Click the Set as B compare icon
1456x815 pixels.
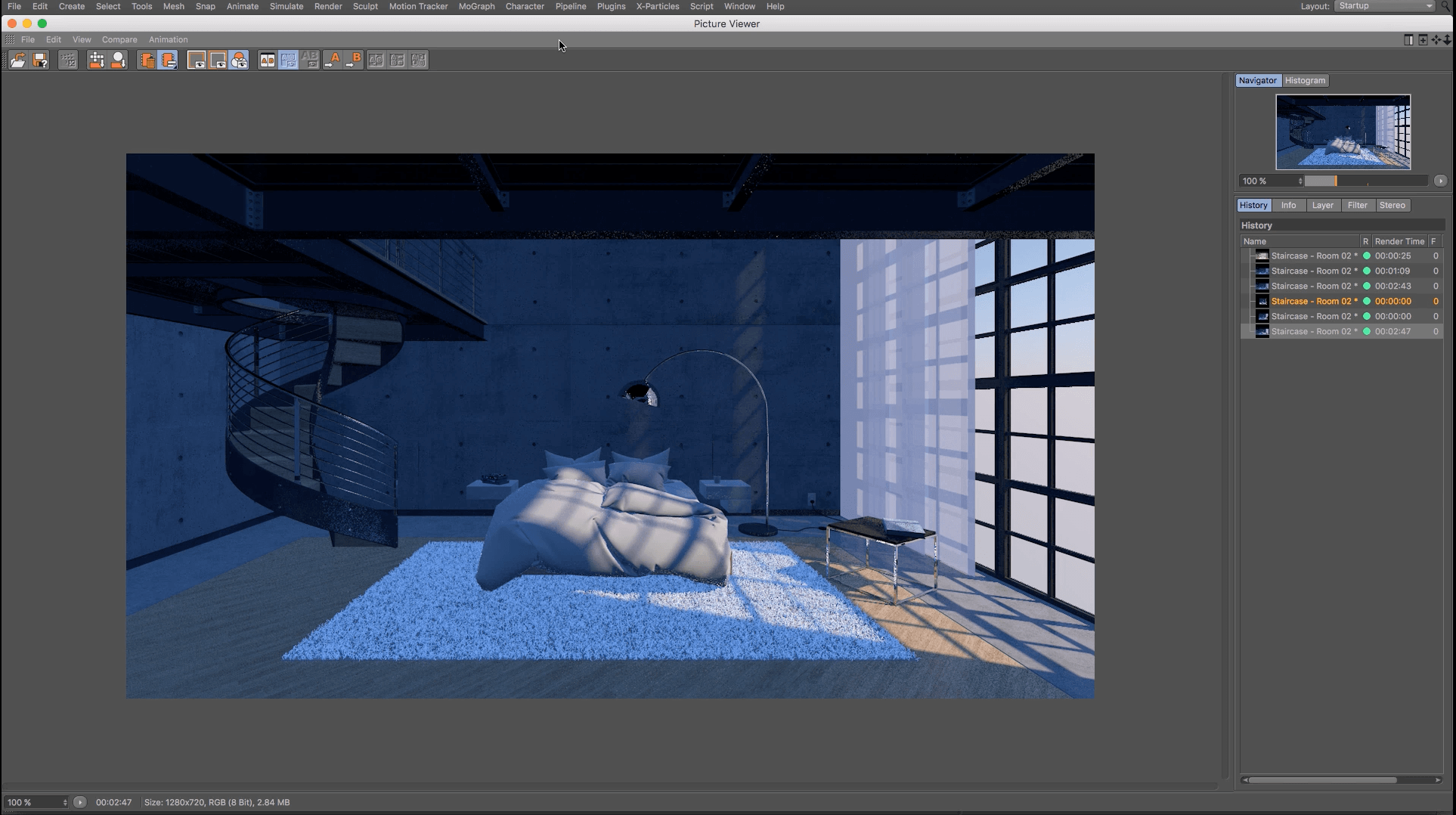(353, 60)
